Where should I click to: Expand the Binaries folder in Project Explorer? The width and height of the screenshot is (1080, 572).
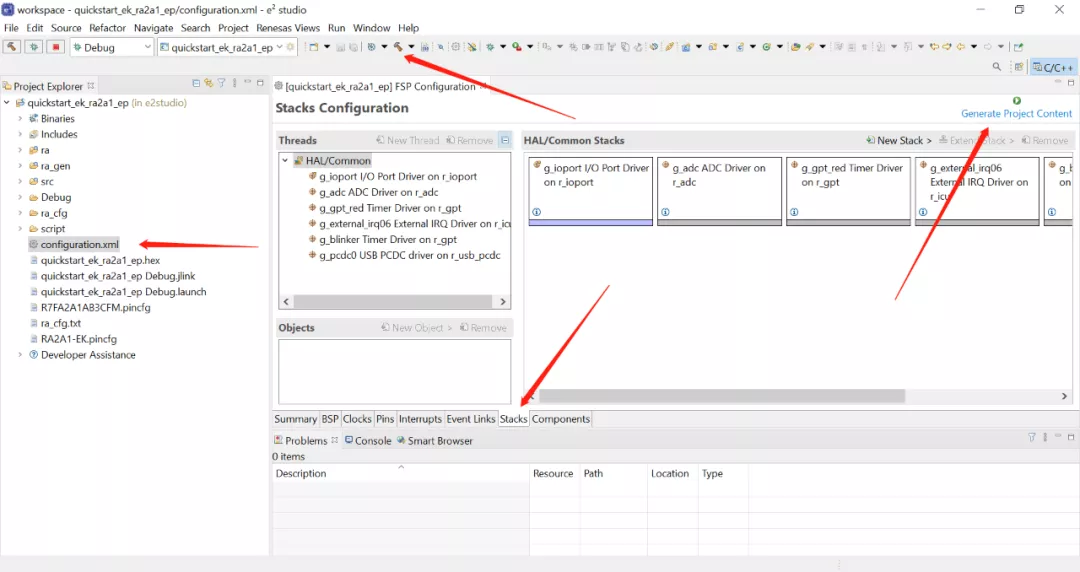click(x=20, y=119)
